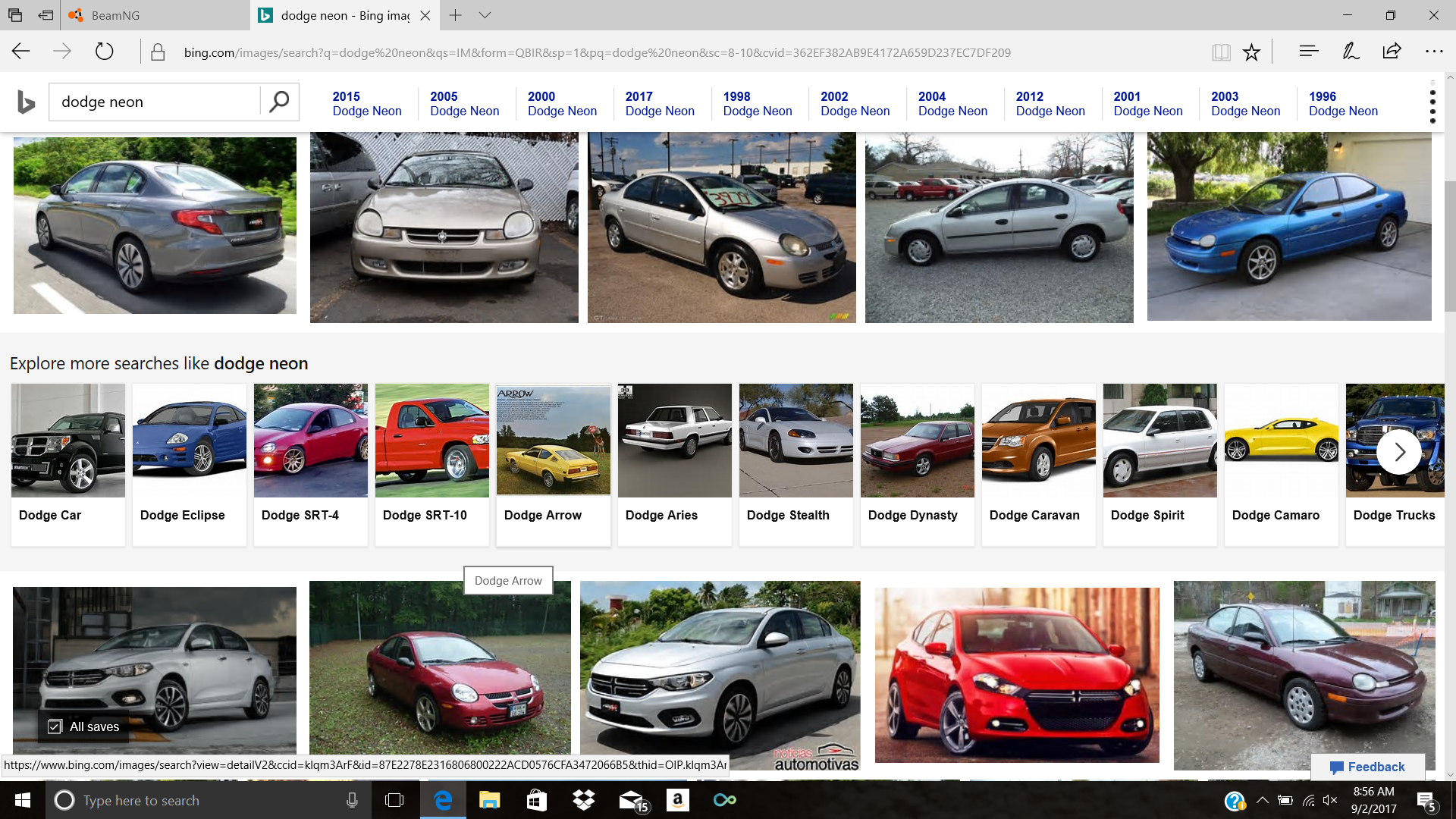Close the dodge neon Bing tab

(x=425, y=15)
